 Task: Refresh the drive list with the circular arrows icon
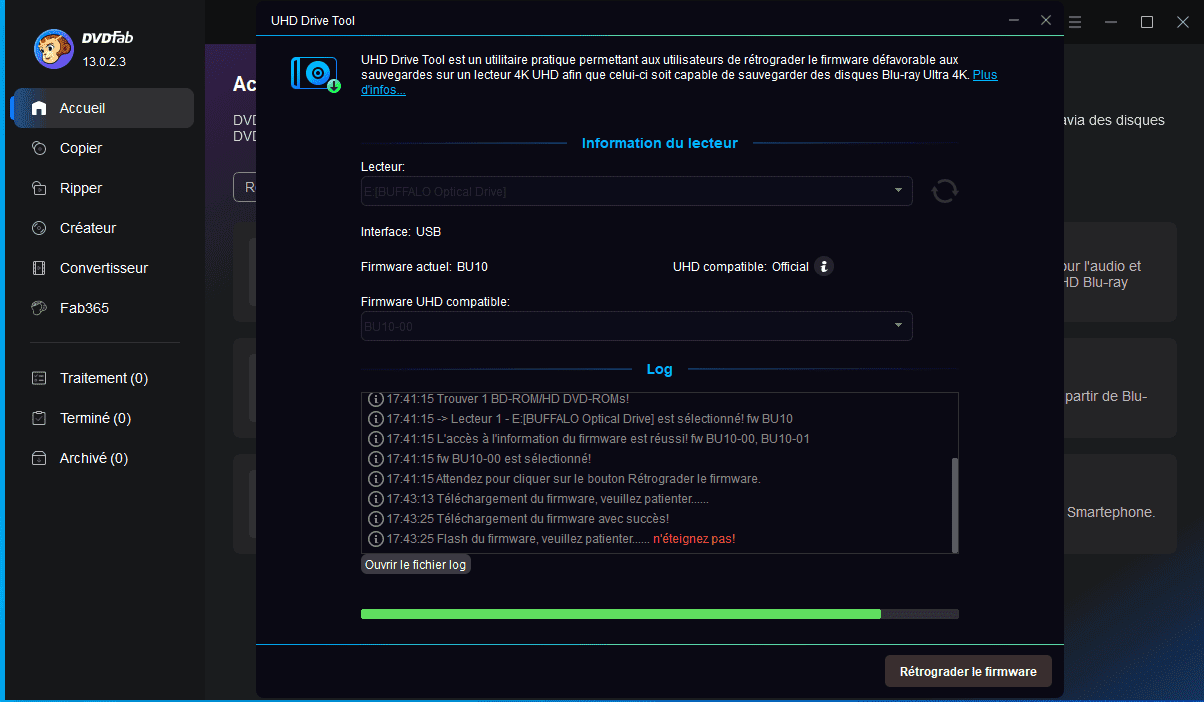tap(945, 191)
